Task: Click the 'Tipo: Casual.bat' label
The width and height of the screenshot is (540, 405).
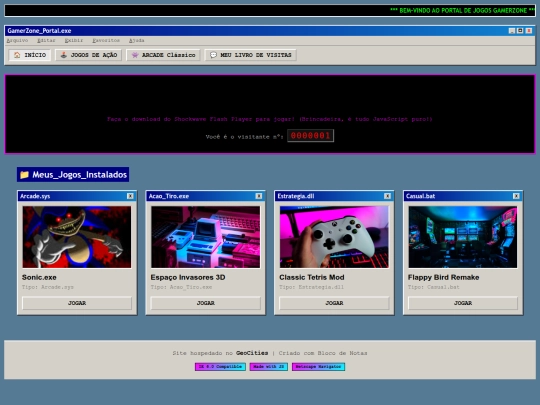Action: click(x=434, y=287)
